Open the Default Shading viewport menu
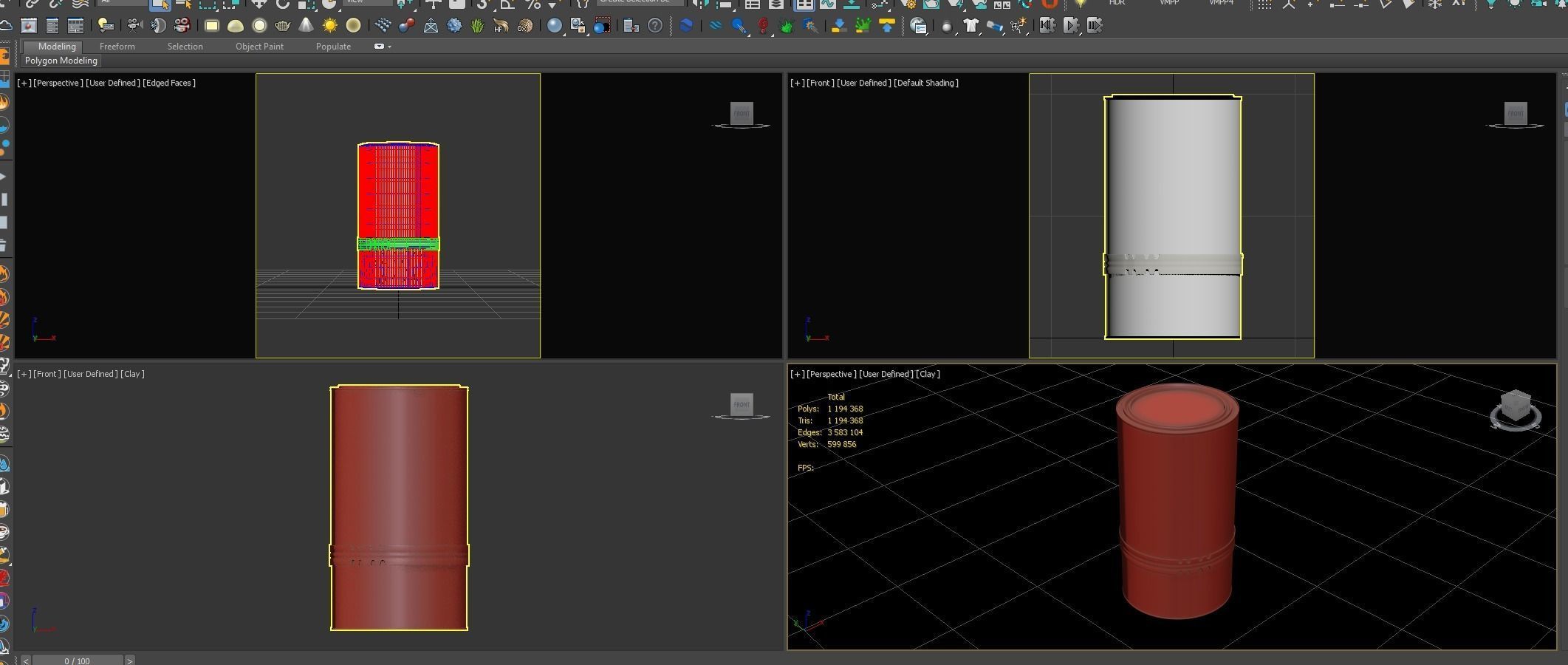 pyautogui.click(x=926, y=83)
